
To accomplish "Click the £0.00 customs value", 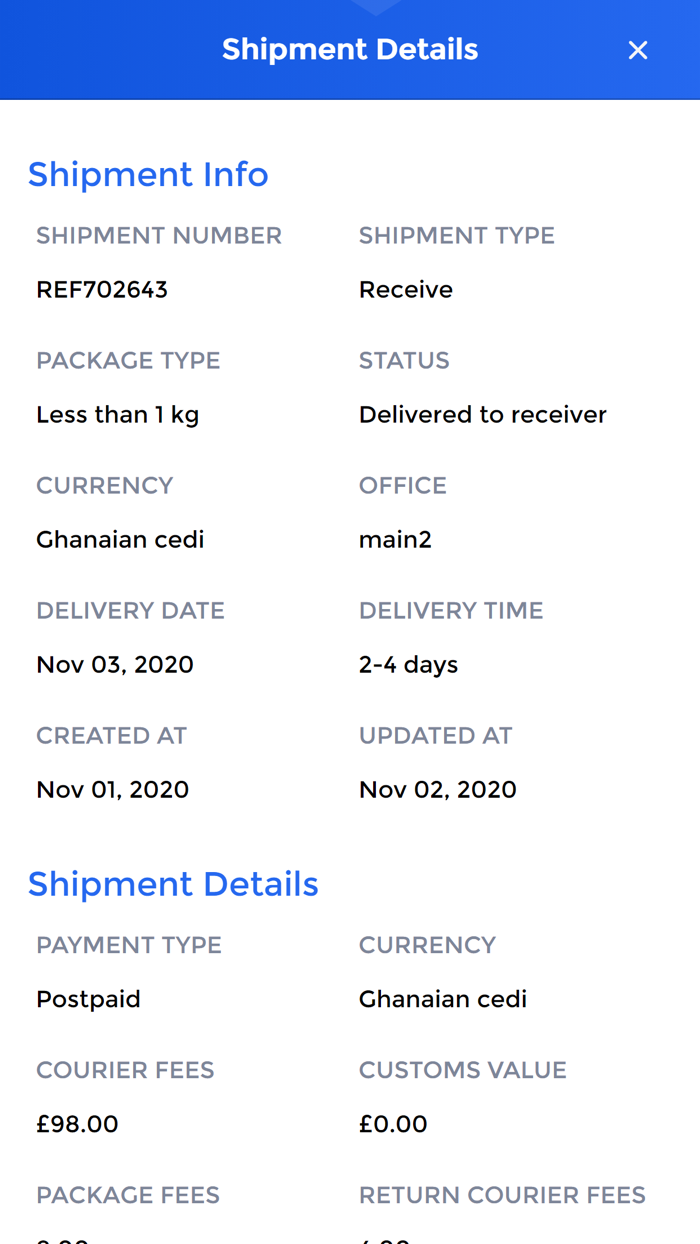I will coord(393,1123).
